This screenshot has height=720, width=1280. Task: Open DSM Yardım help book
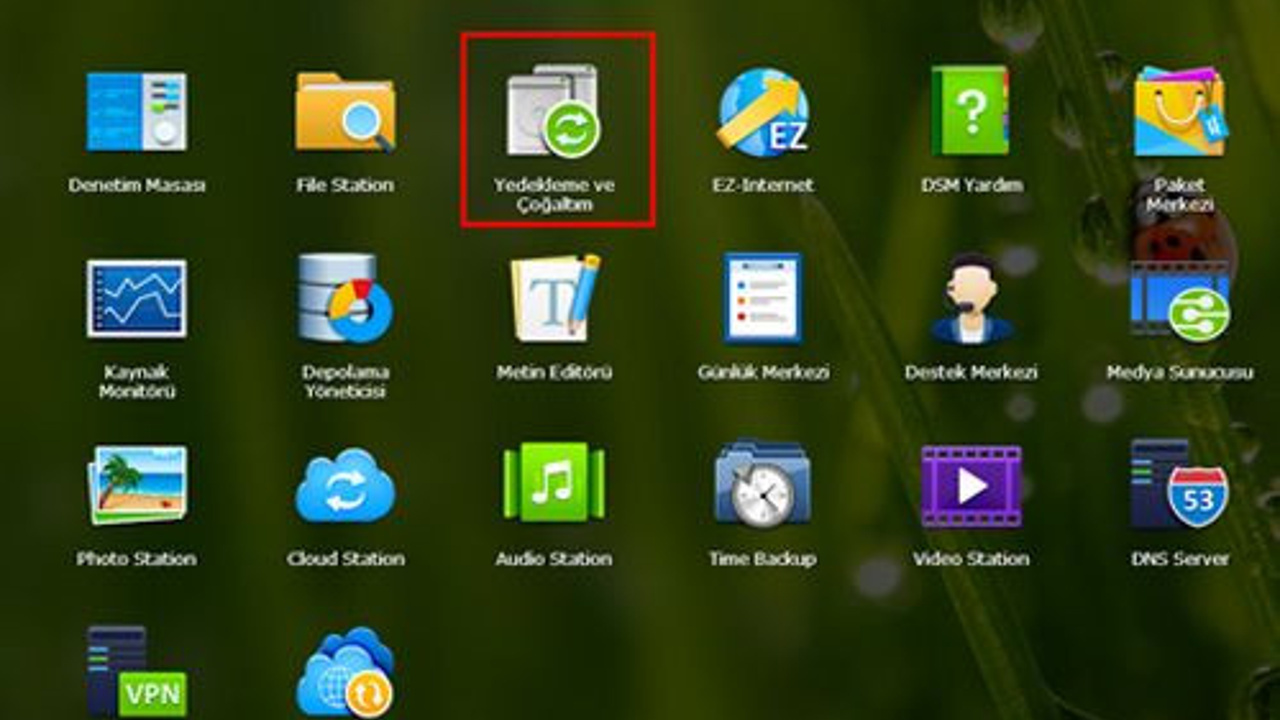[970, 112]
